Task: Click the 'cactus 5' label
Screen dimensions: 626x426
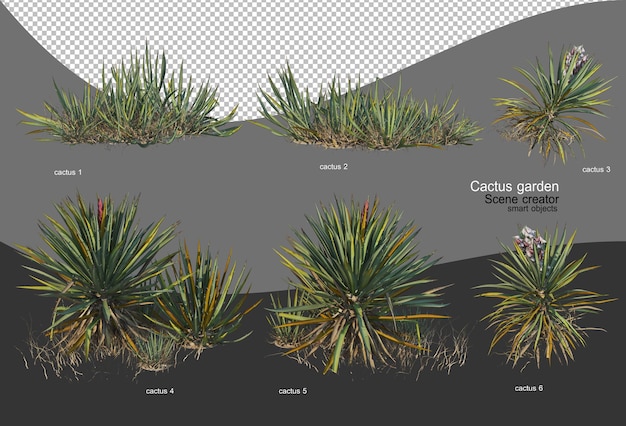Action: click(x=293, y=391)
